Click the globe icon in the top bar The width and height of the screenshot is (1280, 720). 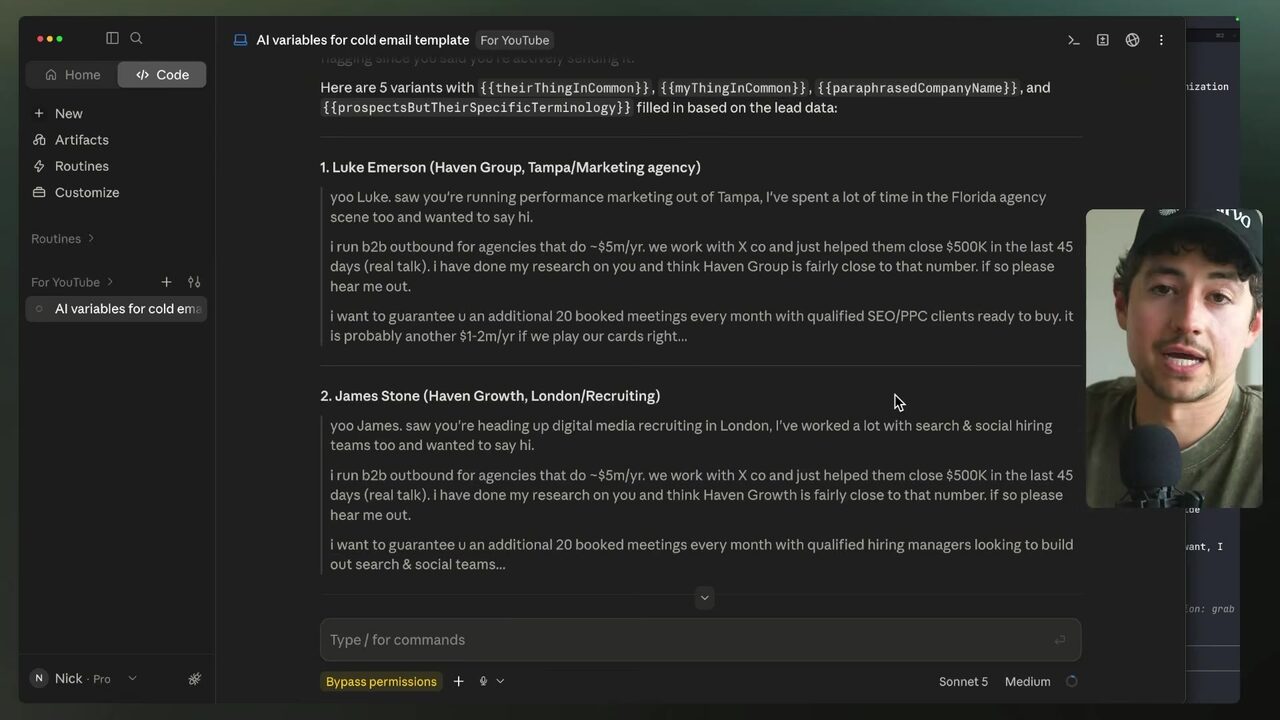1132,40
